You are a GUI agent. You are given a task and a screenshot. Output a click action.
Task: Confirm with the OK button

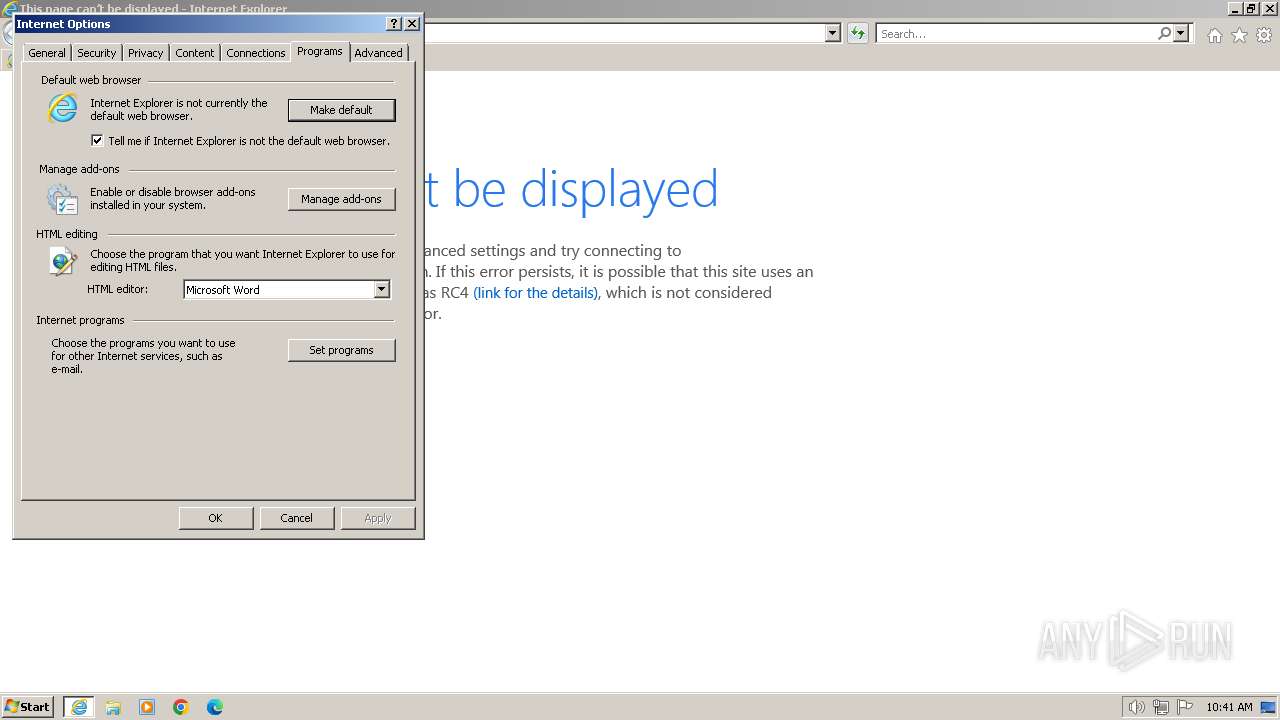click(x=215, y=518)
